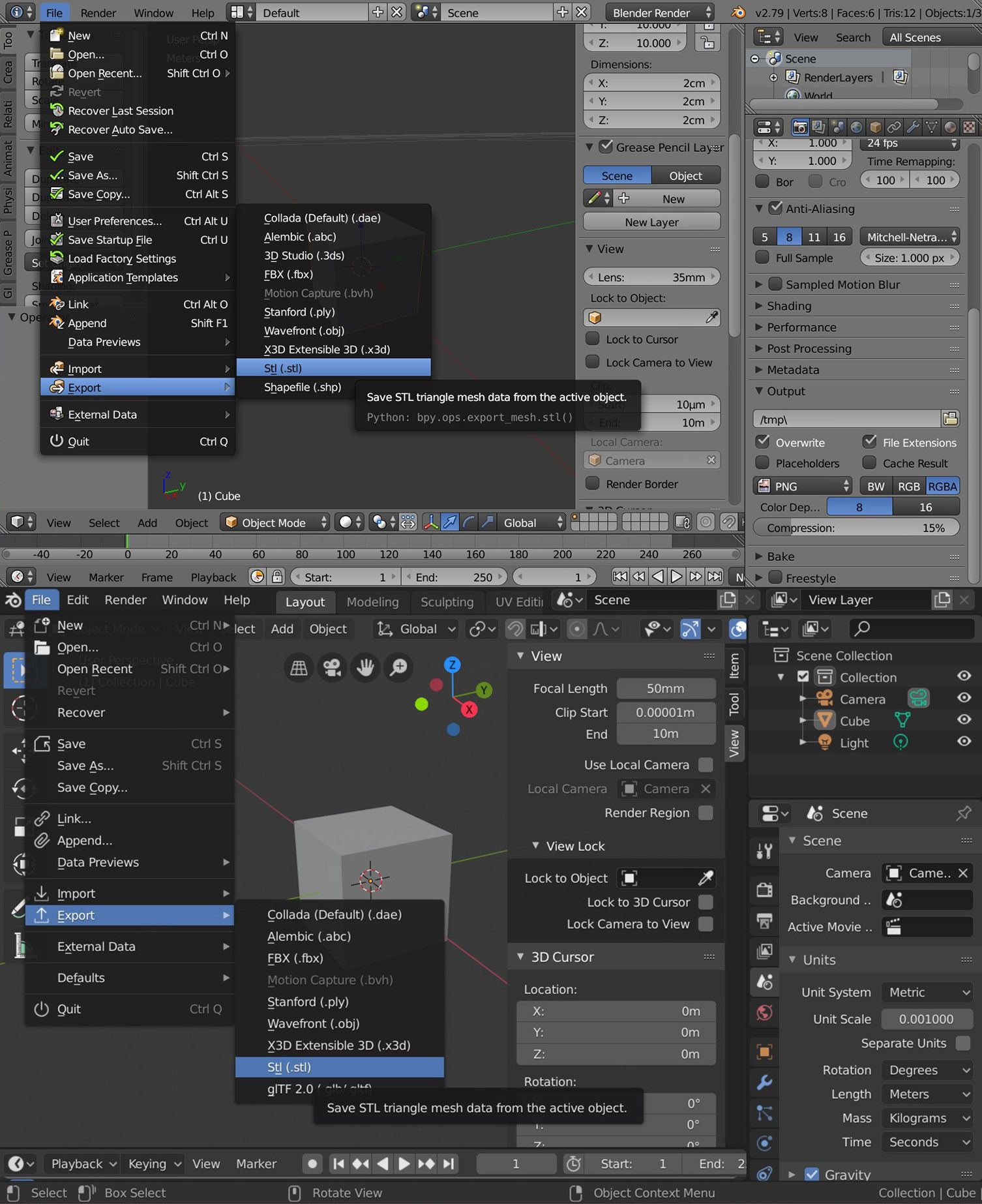
Task: Click the camera data icon next to Camera row
Action: tap(919, 698)
